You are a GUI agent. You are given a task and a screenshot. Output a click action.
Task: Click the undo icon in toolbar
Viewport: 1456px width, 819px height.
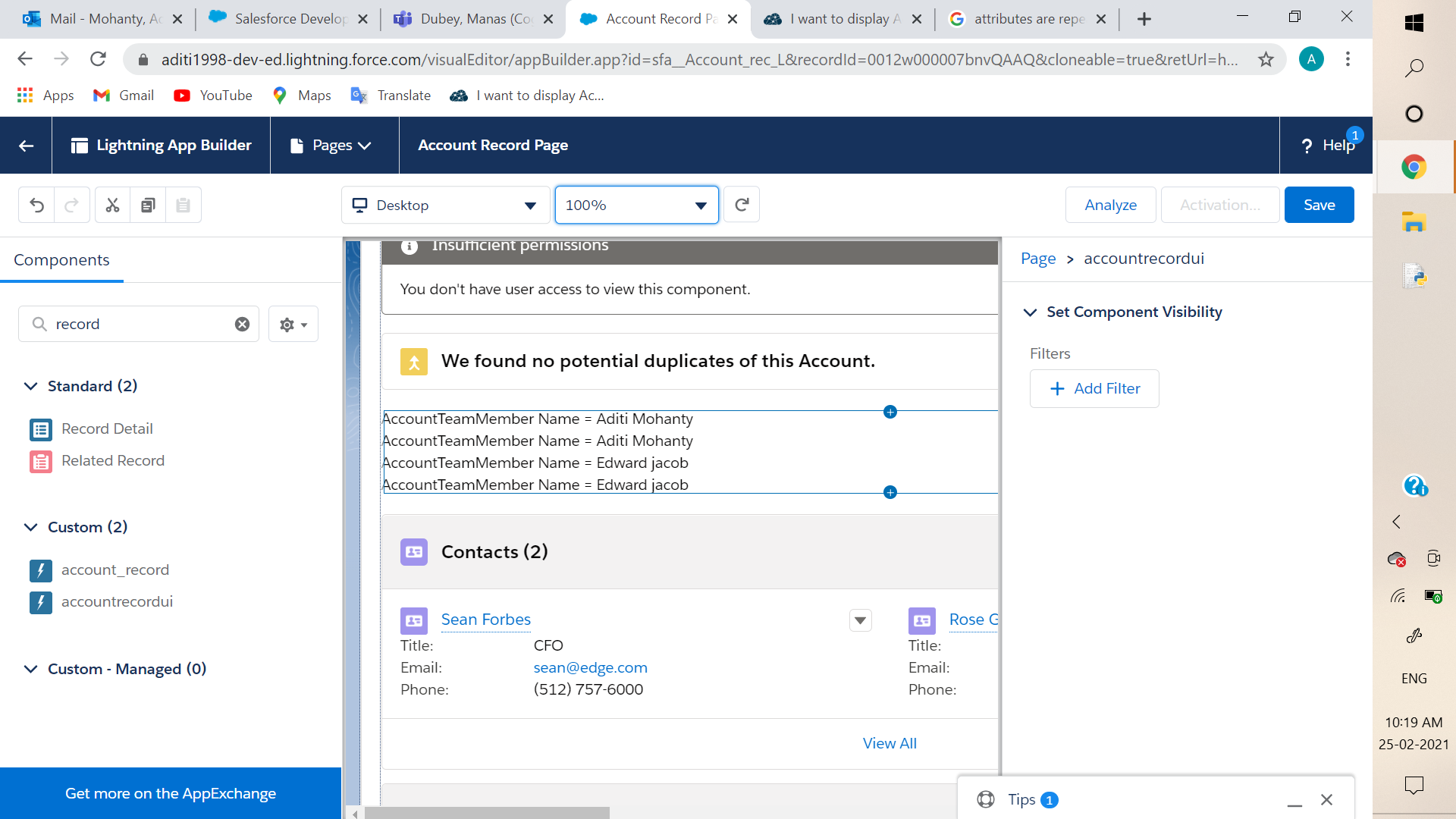37,205
